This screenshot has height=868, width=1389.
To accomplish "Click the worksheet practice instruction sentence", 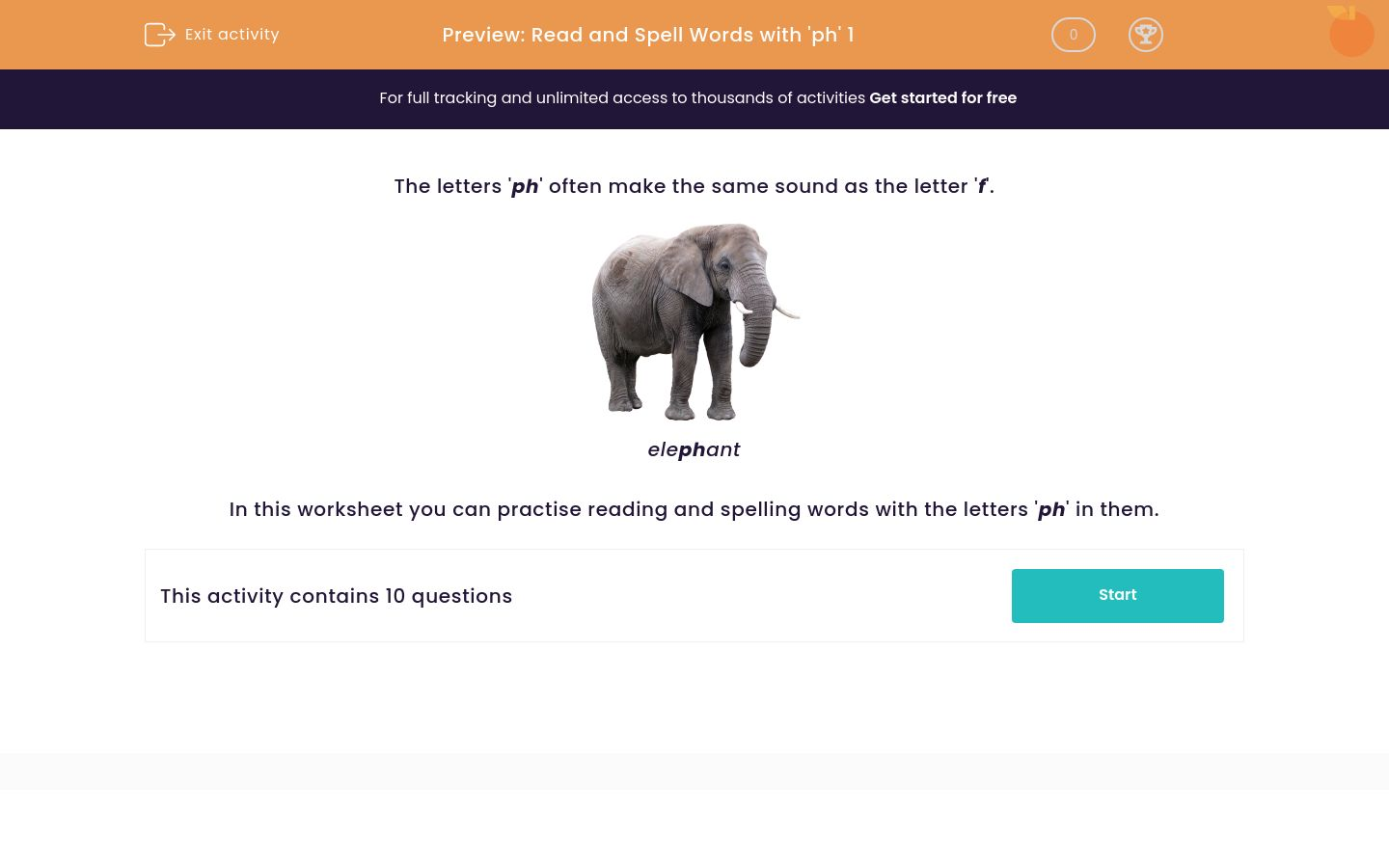I will [694, 509].
